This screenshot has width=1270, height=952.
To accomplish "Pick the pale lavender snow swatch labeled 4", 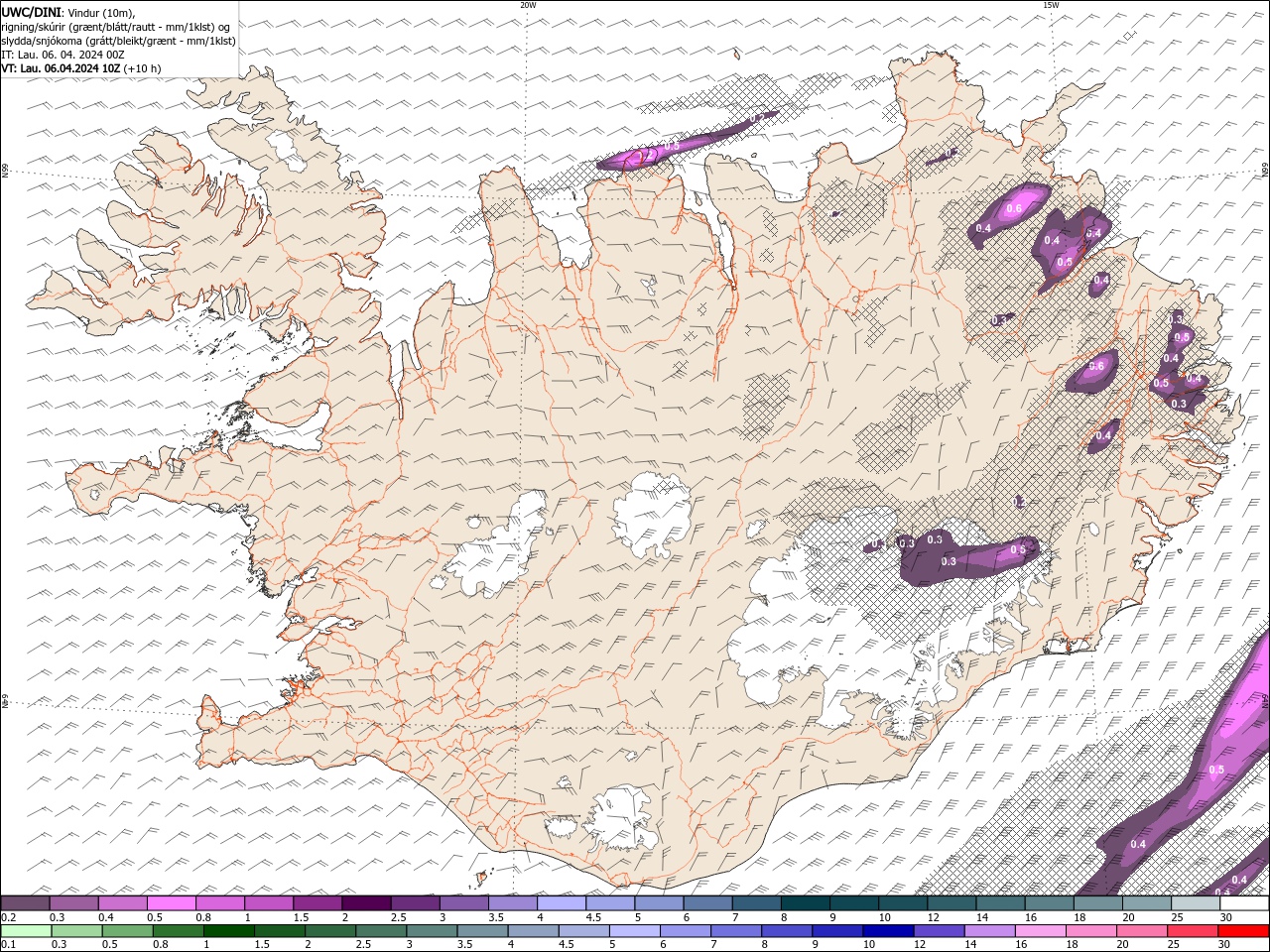I will point(562,903).
